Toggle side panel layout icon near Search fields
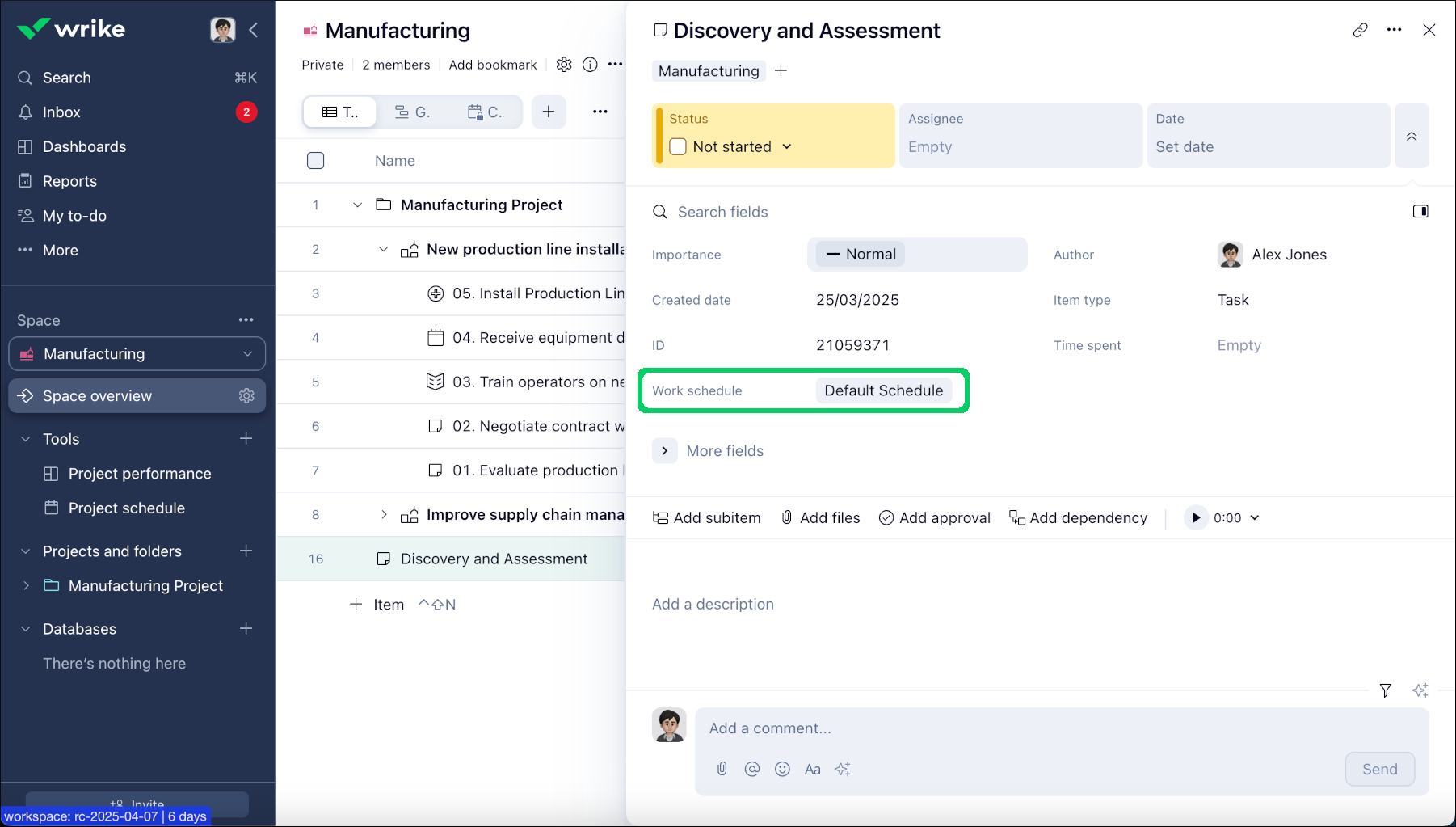1456x827 pixels. [x=1420, y=212]
